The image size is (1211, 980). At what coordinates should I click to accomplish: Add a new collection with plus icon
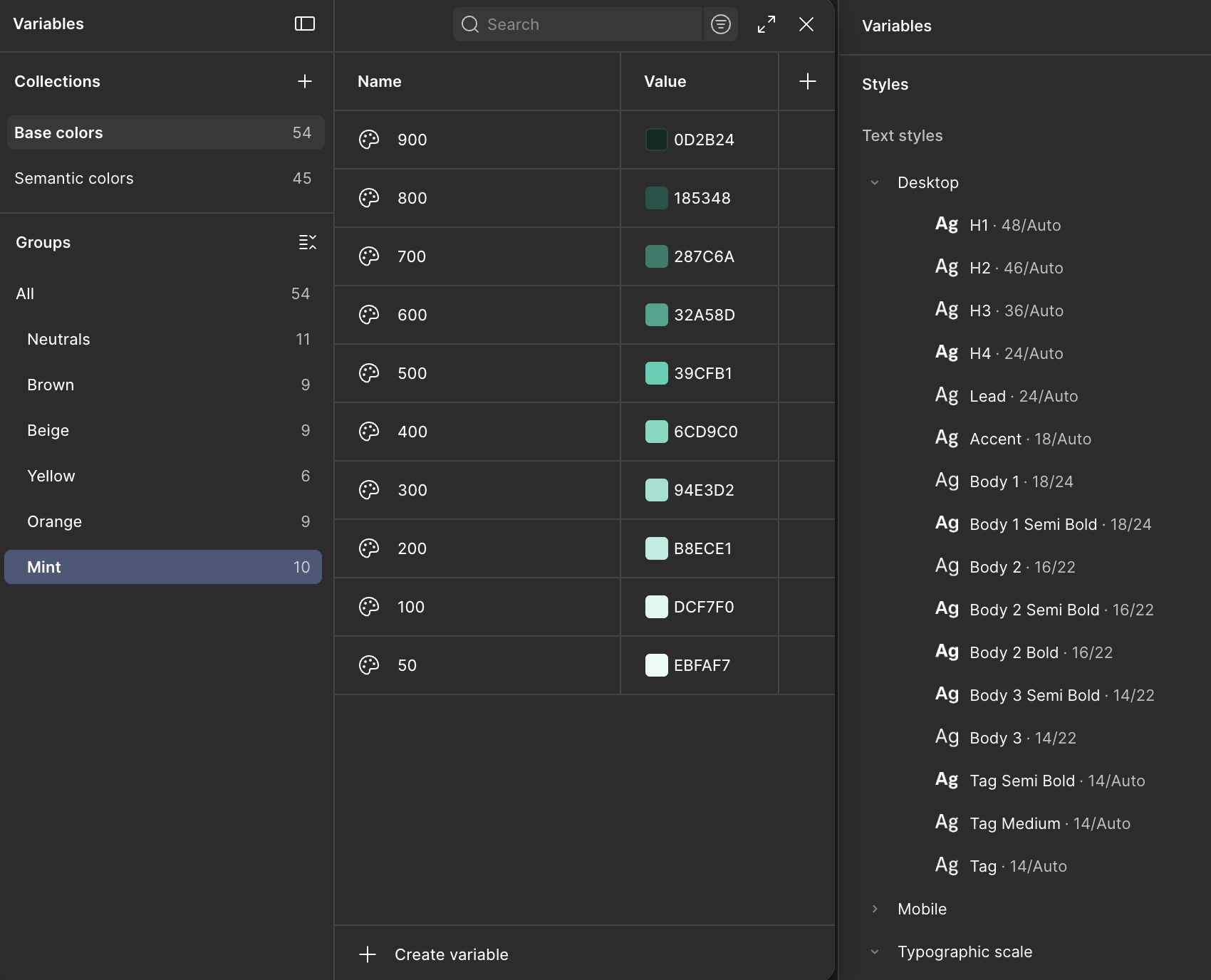pos(305,81)
